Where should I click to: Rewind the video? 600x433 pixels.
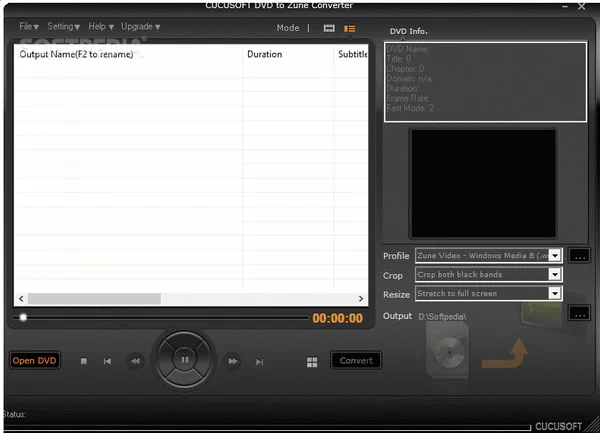[135, 361]
